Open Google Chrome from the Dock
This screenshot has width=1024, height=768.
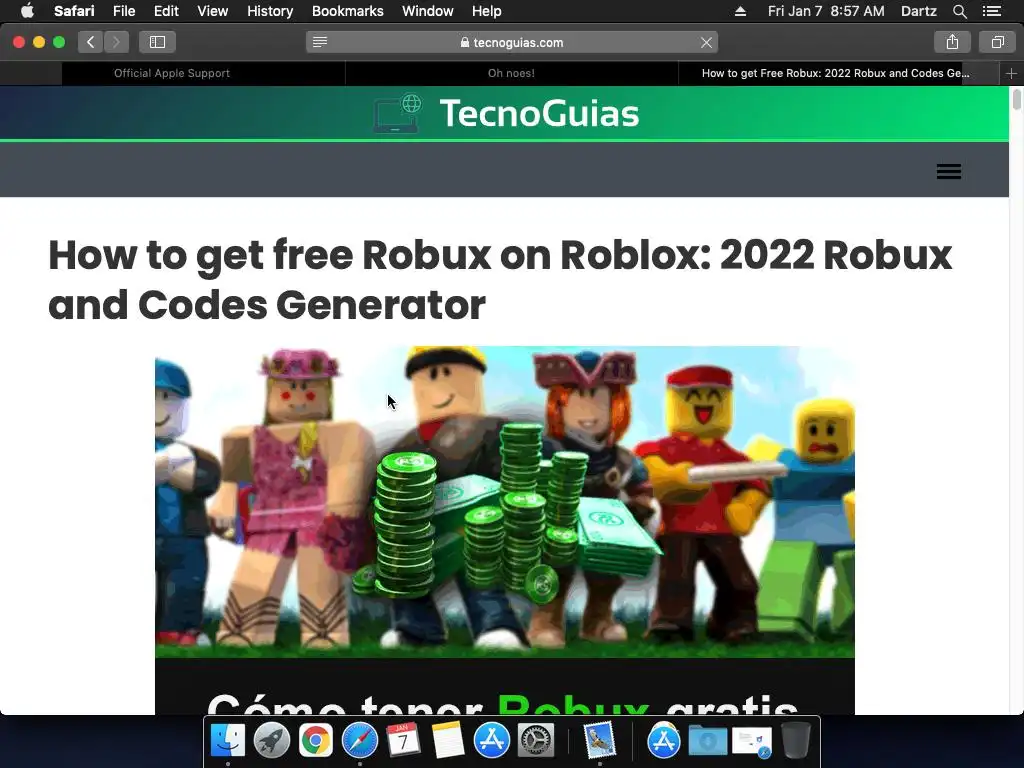tap(315, 740)
